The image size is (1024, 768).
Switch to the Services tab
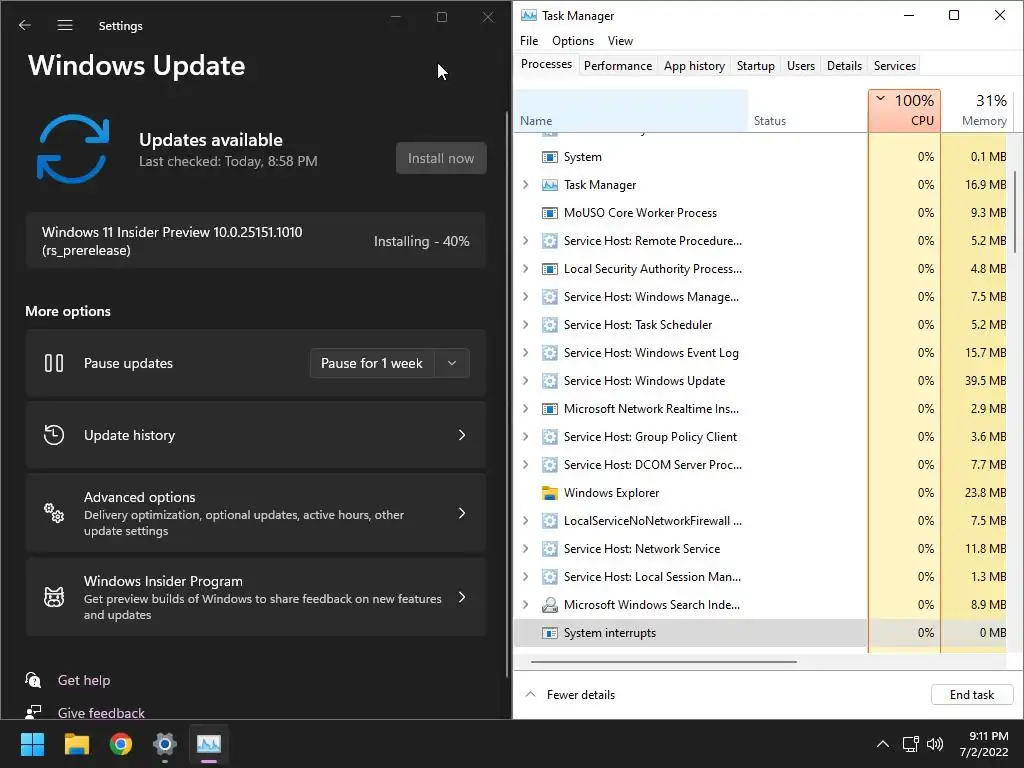[x=895, y=65]
